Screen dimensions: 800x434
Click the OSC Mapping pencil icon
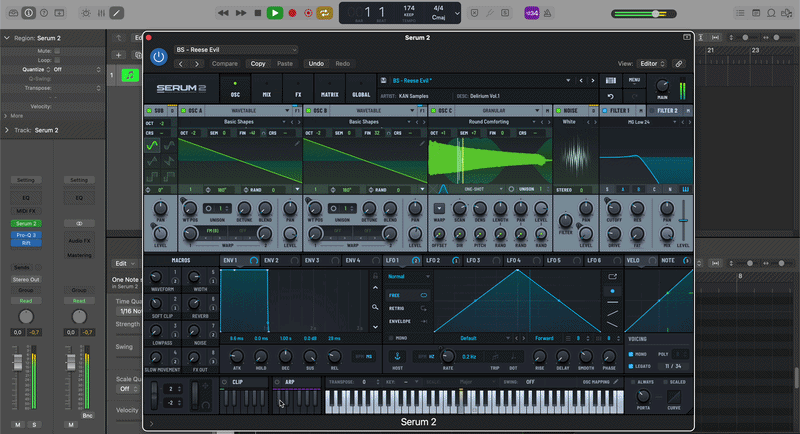pos(616,381)
